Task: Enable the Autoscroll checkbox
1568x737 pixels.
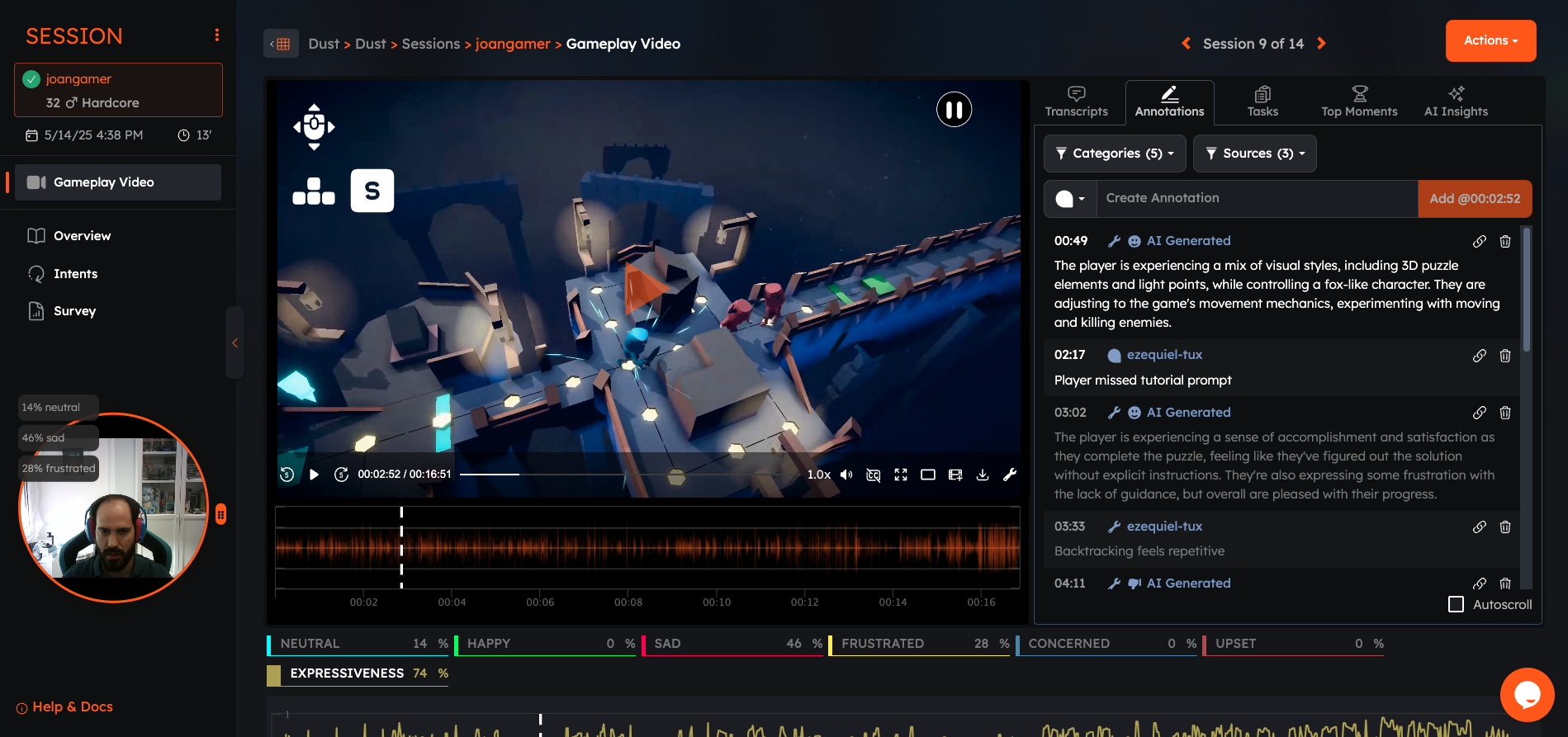Action: (1457, 604)
